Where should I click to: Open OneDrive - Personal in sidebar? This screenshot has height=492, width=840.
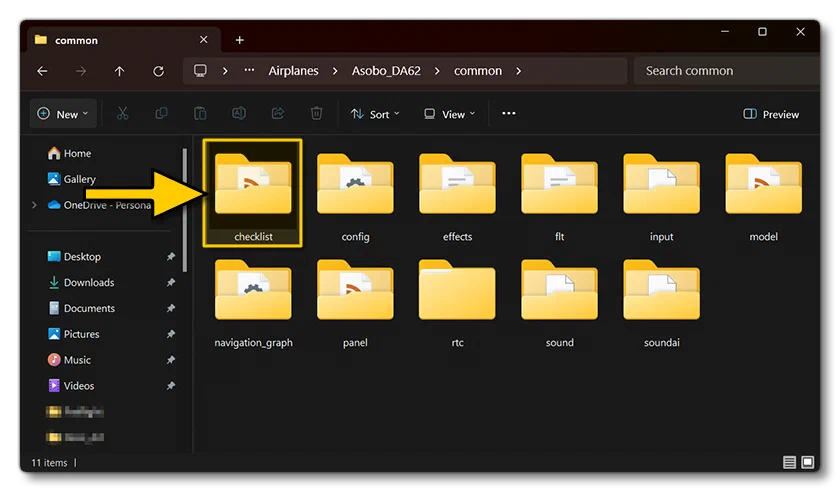click(x=100, y=205)
